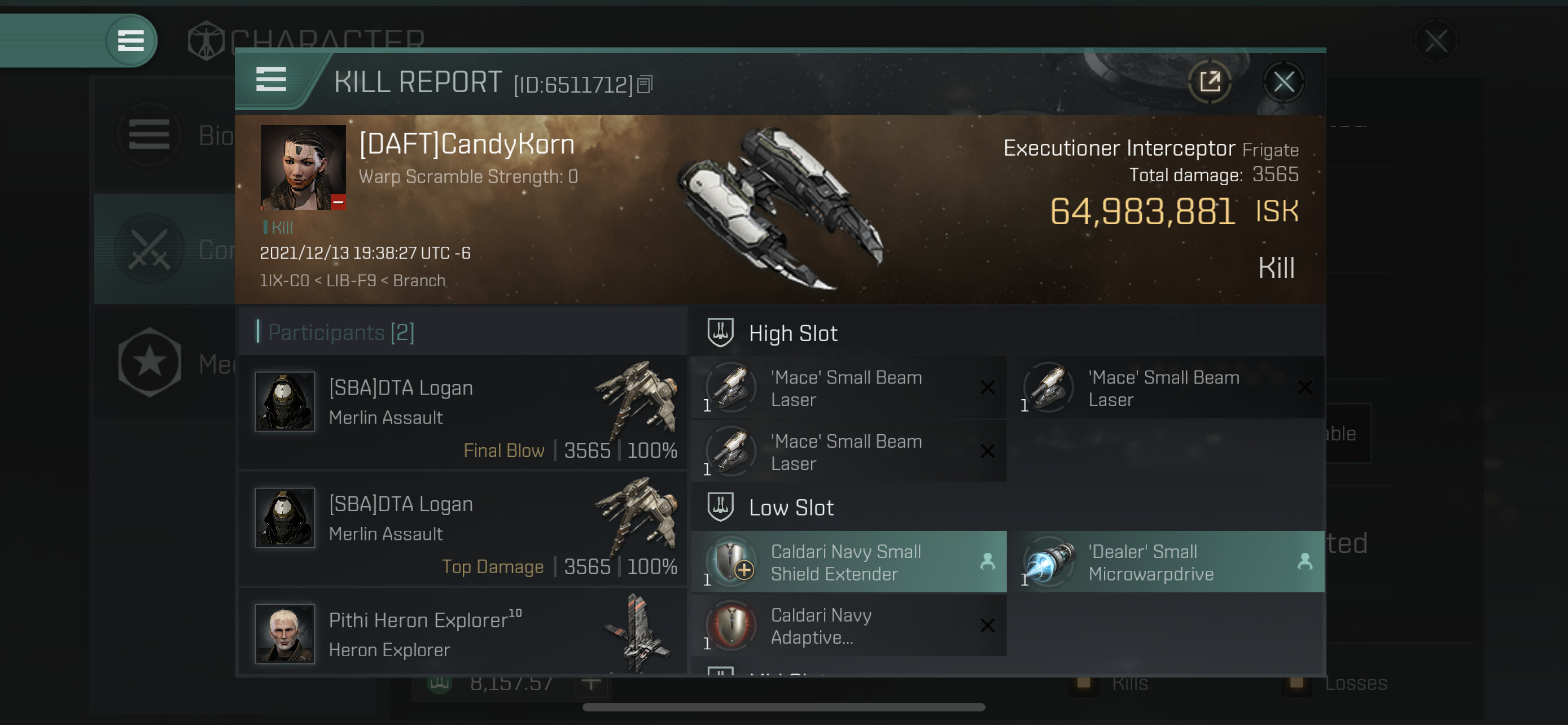This screenshot has width=1568, height=725.
Task: Click the High Slot section icon
Action: pyautogui.click(x=720, y=333)
